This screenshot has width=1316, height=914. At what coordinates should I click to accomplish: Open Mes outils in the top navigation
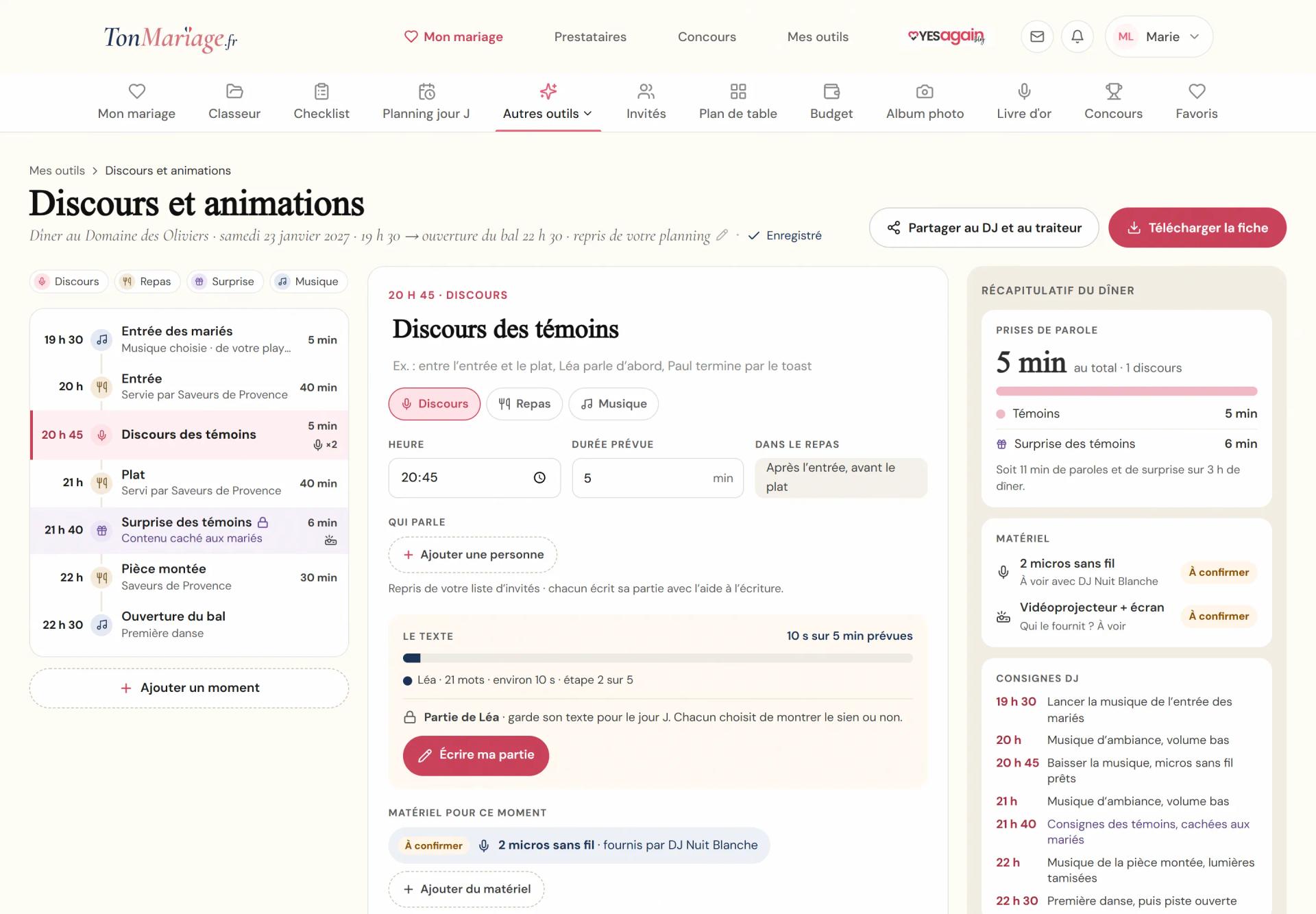818,37
